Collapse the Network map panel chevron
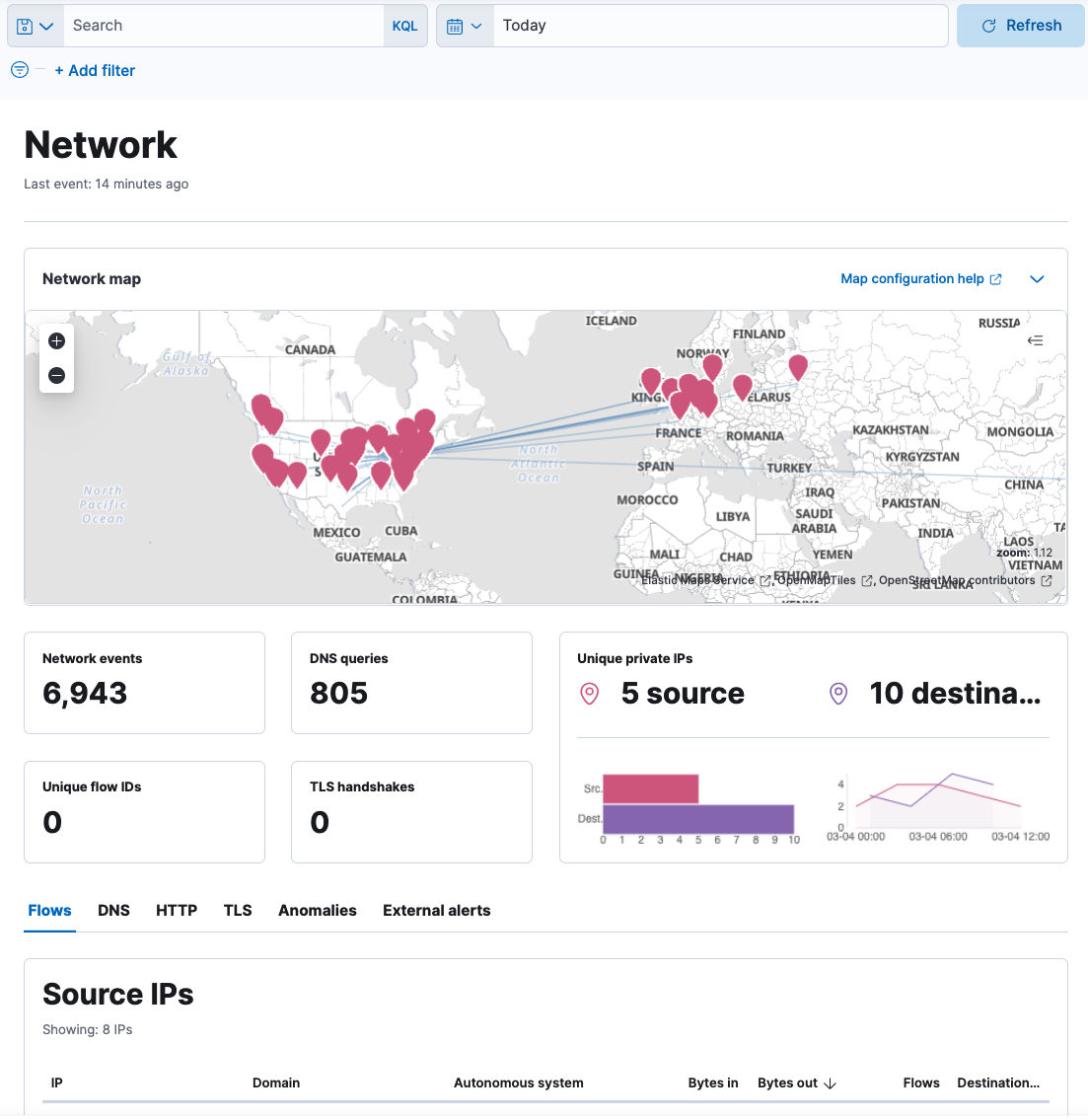Screen dimensions: 1088x1120 (x=1037, y=279)
